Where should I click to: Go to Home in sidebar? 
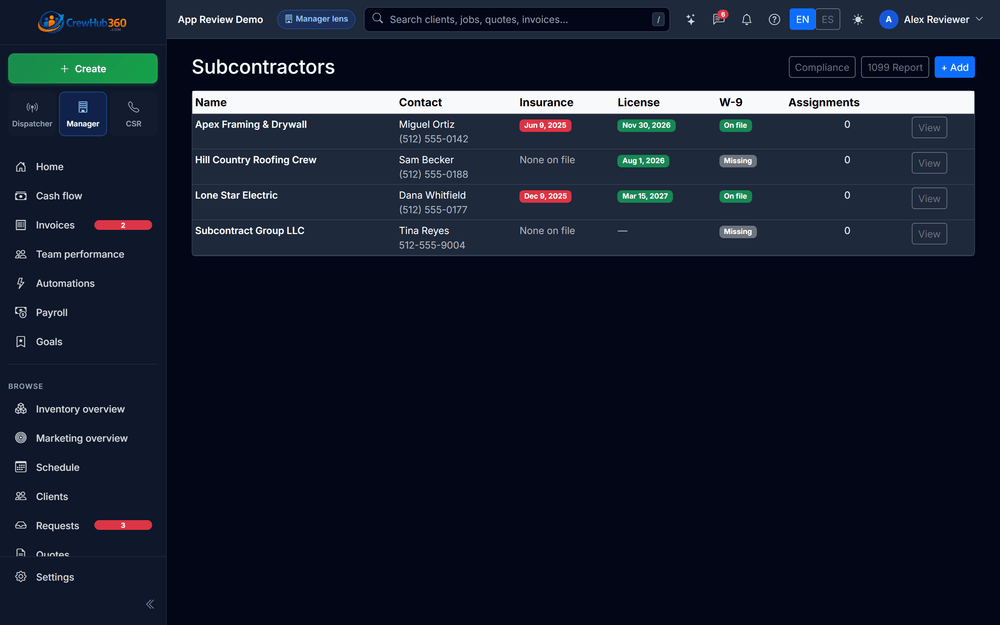[x=83, y=166]
